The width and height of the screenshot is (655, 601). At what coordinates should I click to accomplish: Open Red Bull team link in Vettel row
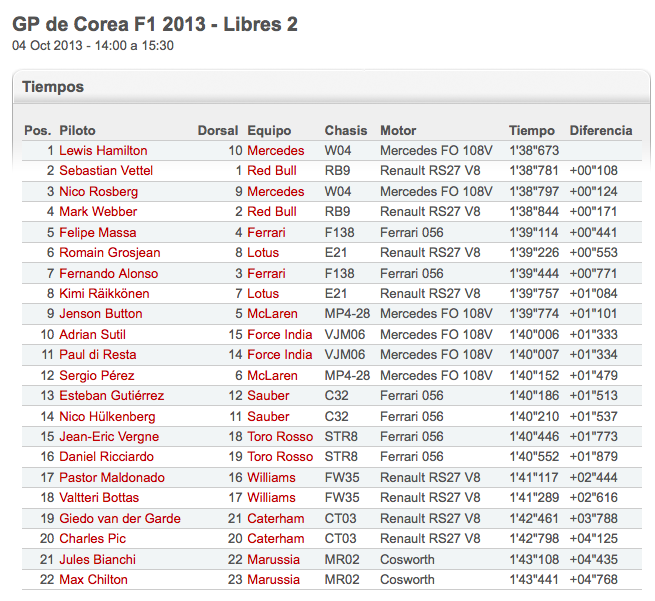pos(272,170)
